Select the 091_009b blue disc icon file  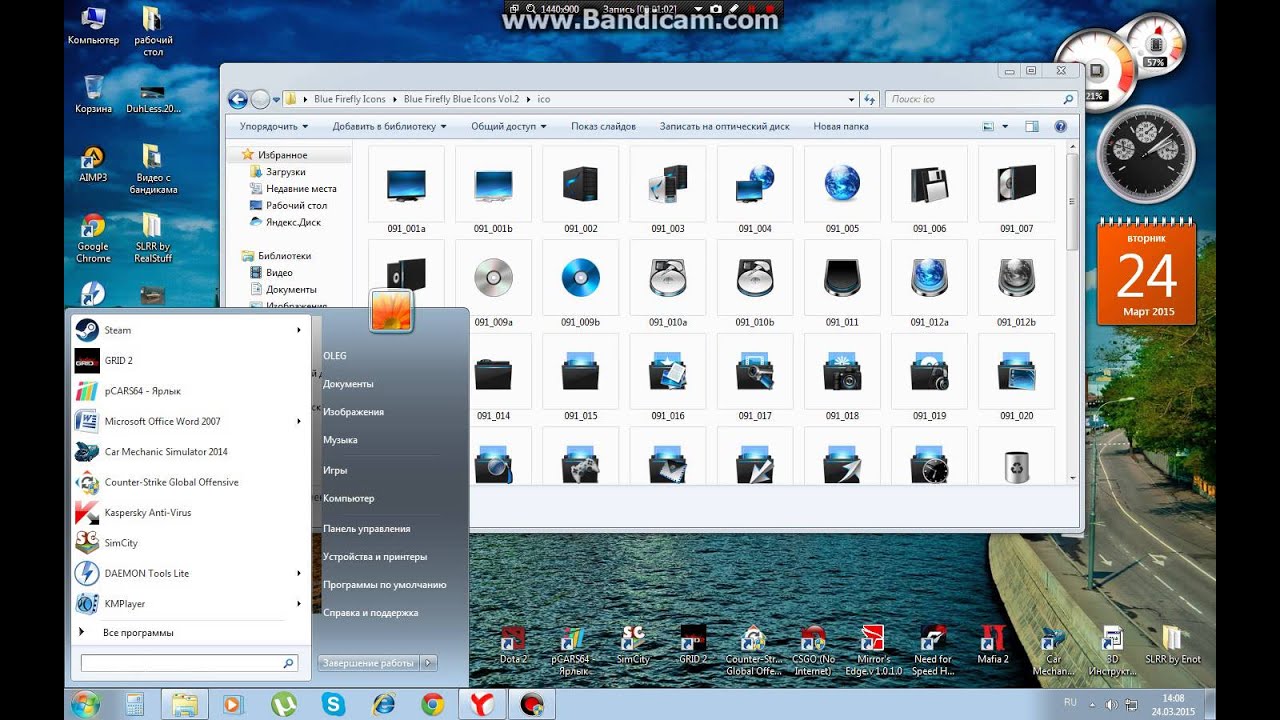coord(580,284)
